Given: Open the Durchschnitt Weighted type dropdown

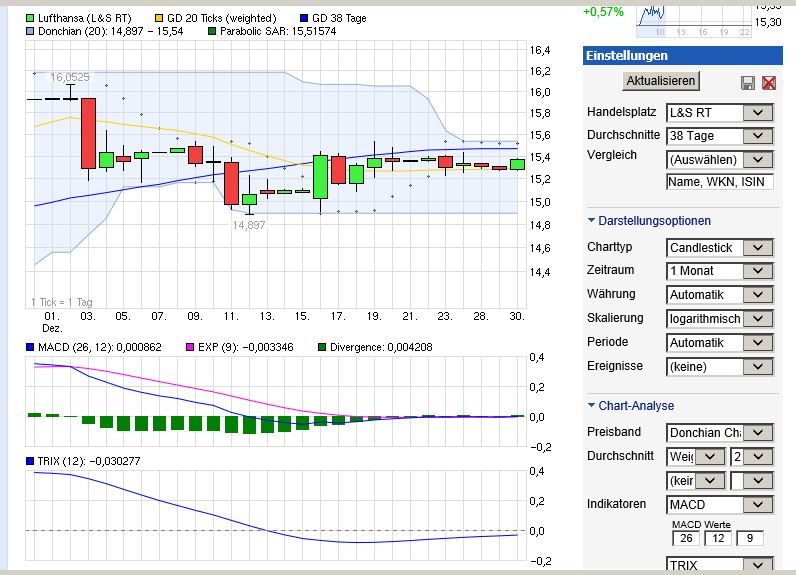Looking at the screenshot, I should (x=695, y=456).
